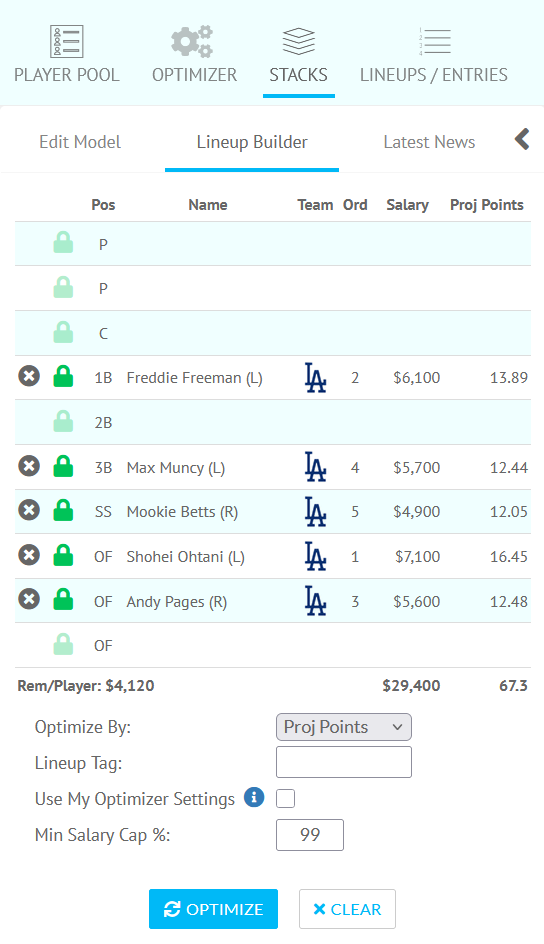
Task: Remove Shohei Ohtani from the lineup
Action: (29, 555)
